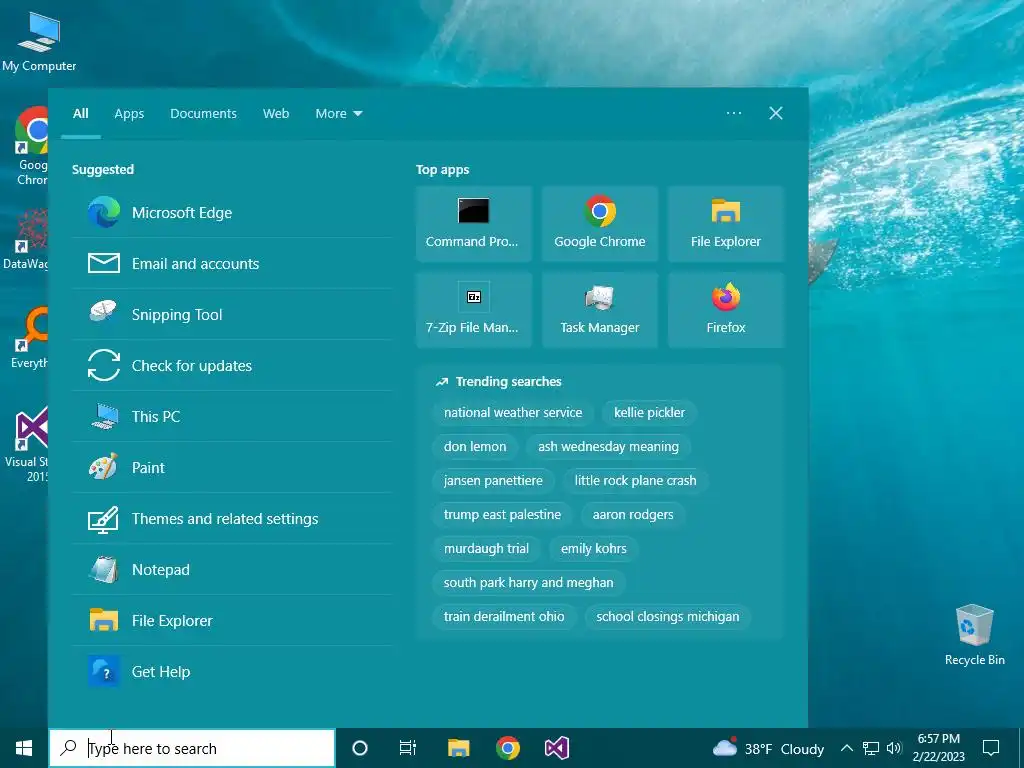Open Microsoft Edge from Suggested list
The image size is (1024, 768).
tap(232, 213)
